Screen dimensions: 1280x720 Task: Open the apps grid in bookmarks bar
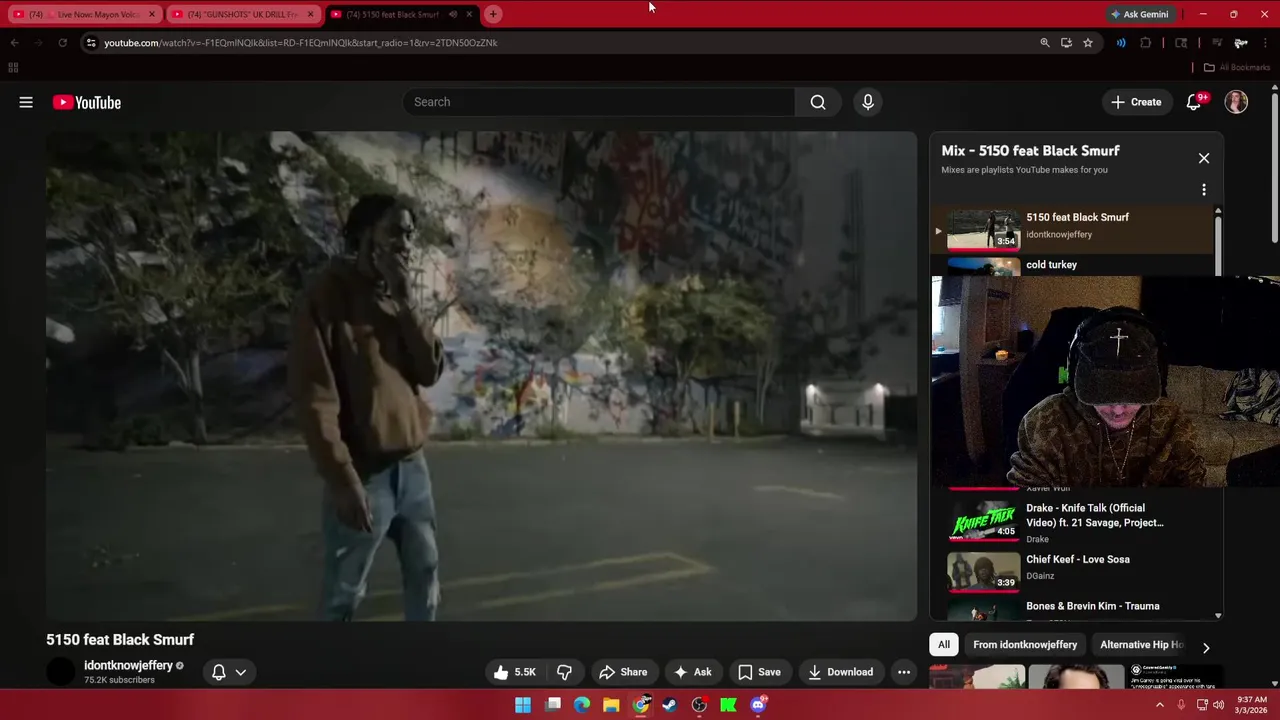(13, 67)
